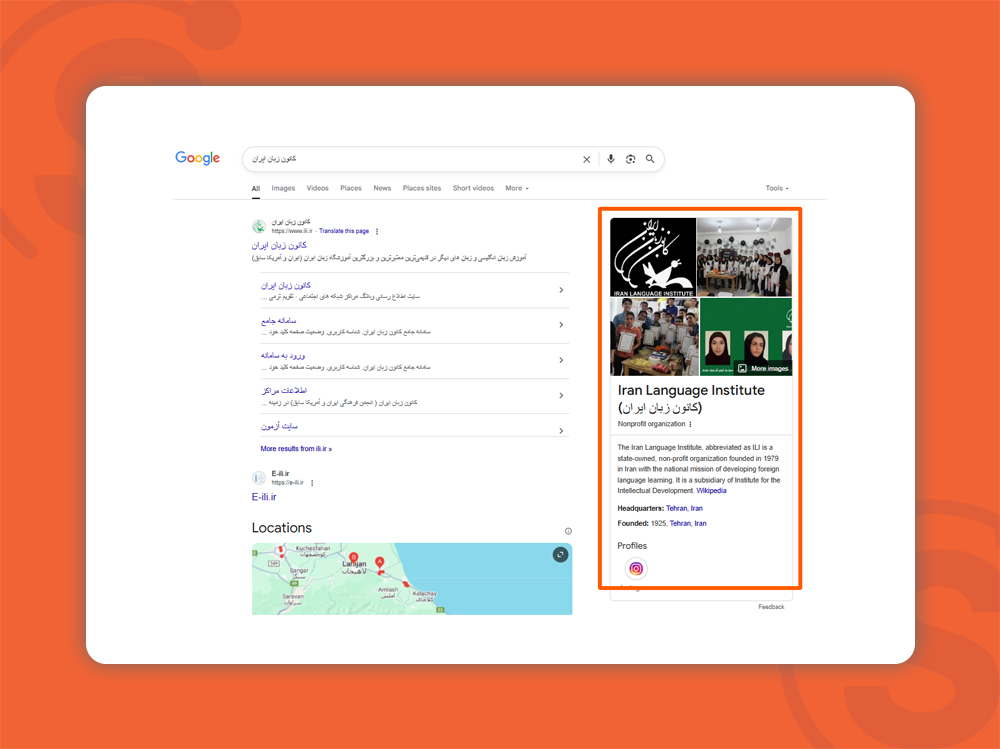The width and height of the screenshot is (1000, 749).
Task: Expand sitelink سایت آزمون chevron
Action: coord(561,431)
